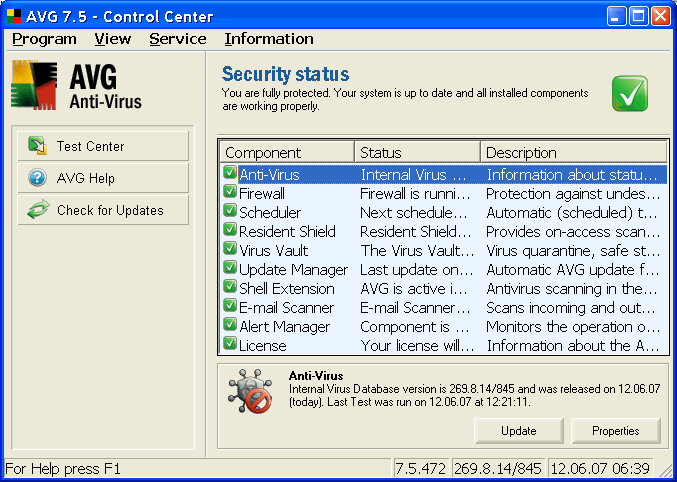Open AVG Help
Screen dimensions: 677x482
point(103,178)
